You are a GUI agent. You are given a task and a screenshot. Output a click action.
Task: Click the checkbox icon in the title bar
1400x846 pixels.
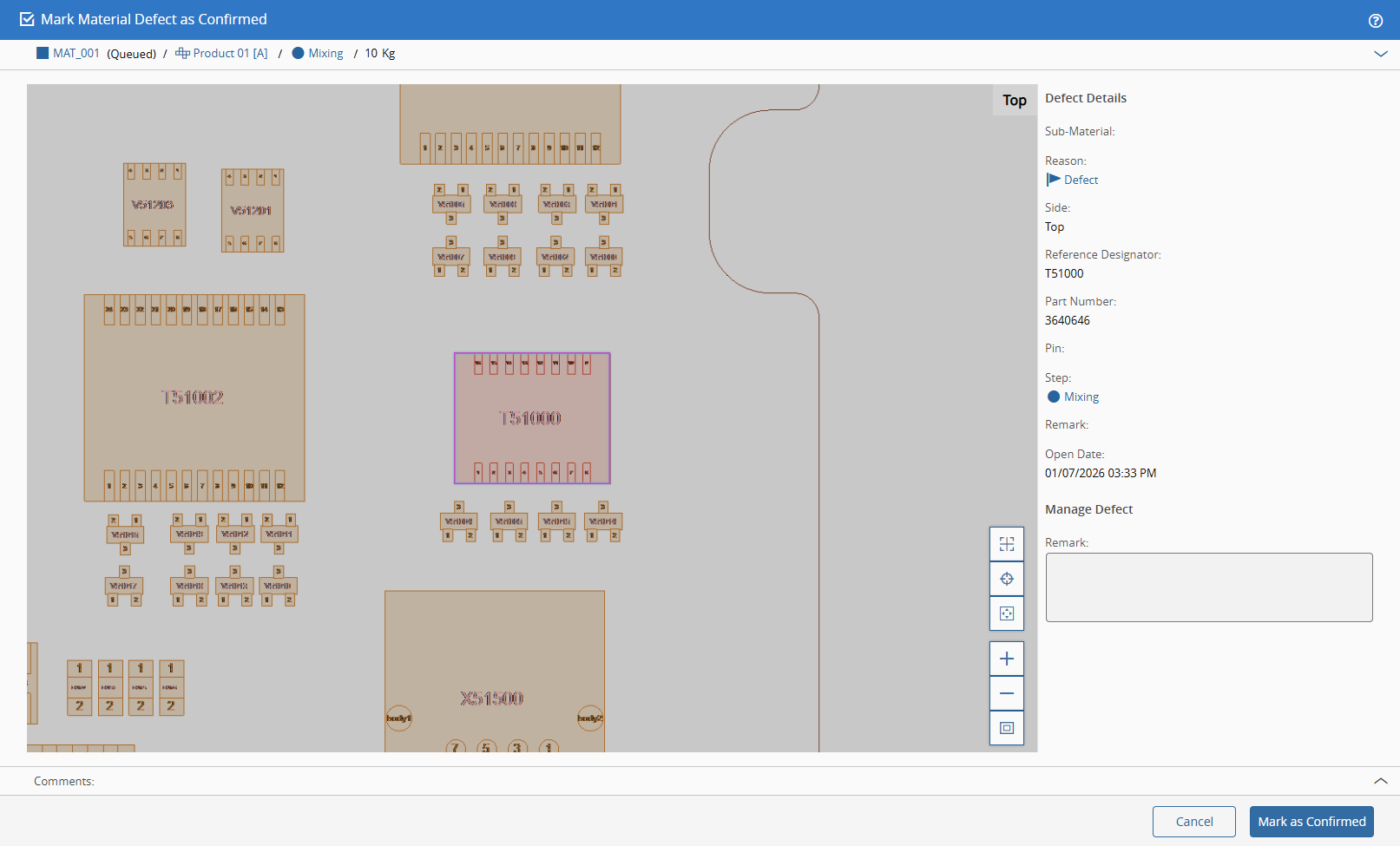[x=27, y=19]
